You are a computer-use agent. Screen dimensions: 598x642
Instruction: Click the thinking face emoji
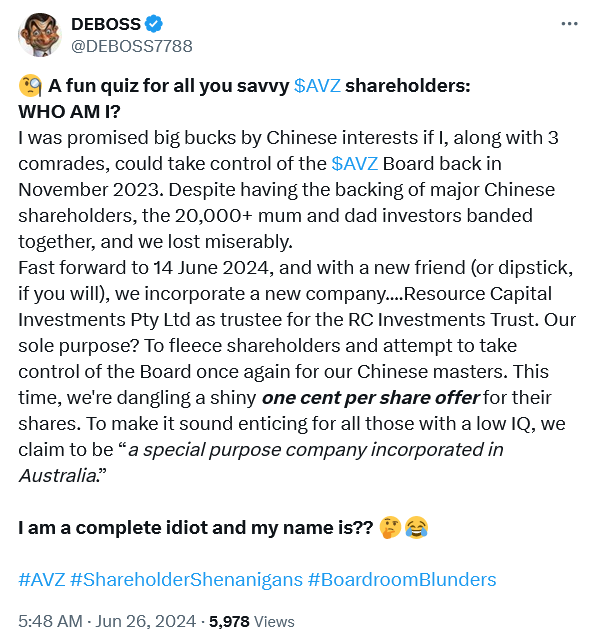click(x=390, y=527)
